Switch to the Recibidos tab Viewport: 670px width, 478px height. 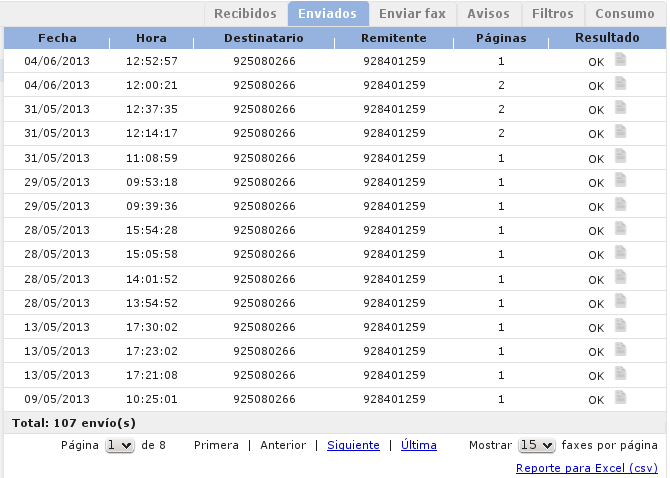(x=245, y=14)
